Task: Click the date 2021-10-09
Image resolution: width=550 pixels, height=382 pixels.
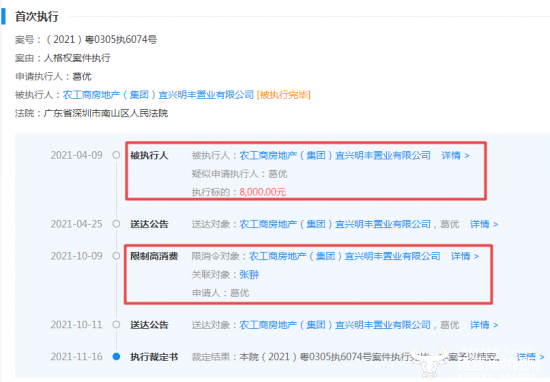Action: pyautogui.click(x=76, y=256)
